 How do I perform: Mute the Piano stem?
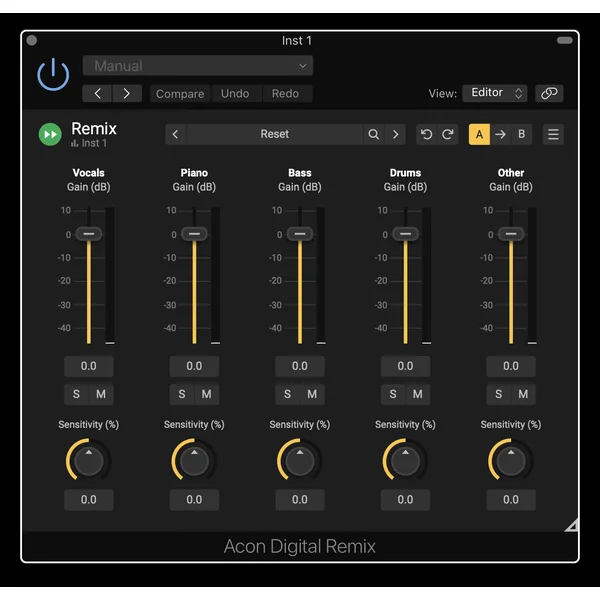click(x=207, y=394)
